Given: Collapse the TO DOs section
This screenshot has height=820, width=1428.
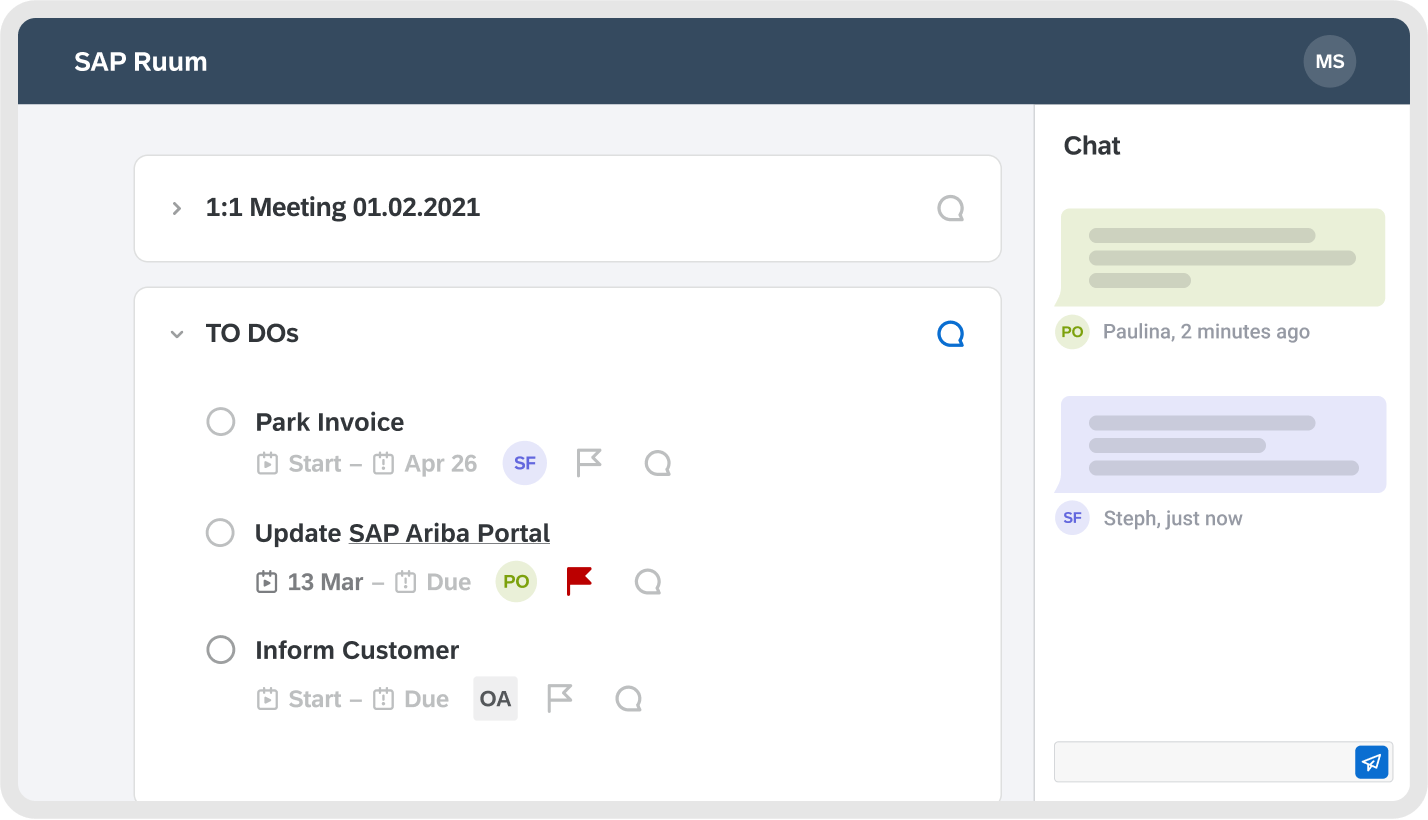Looking at the screenshot, I should tap(177, 334).
